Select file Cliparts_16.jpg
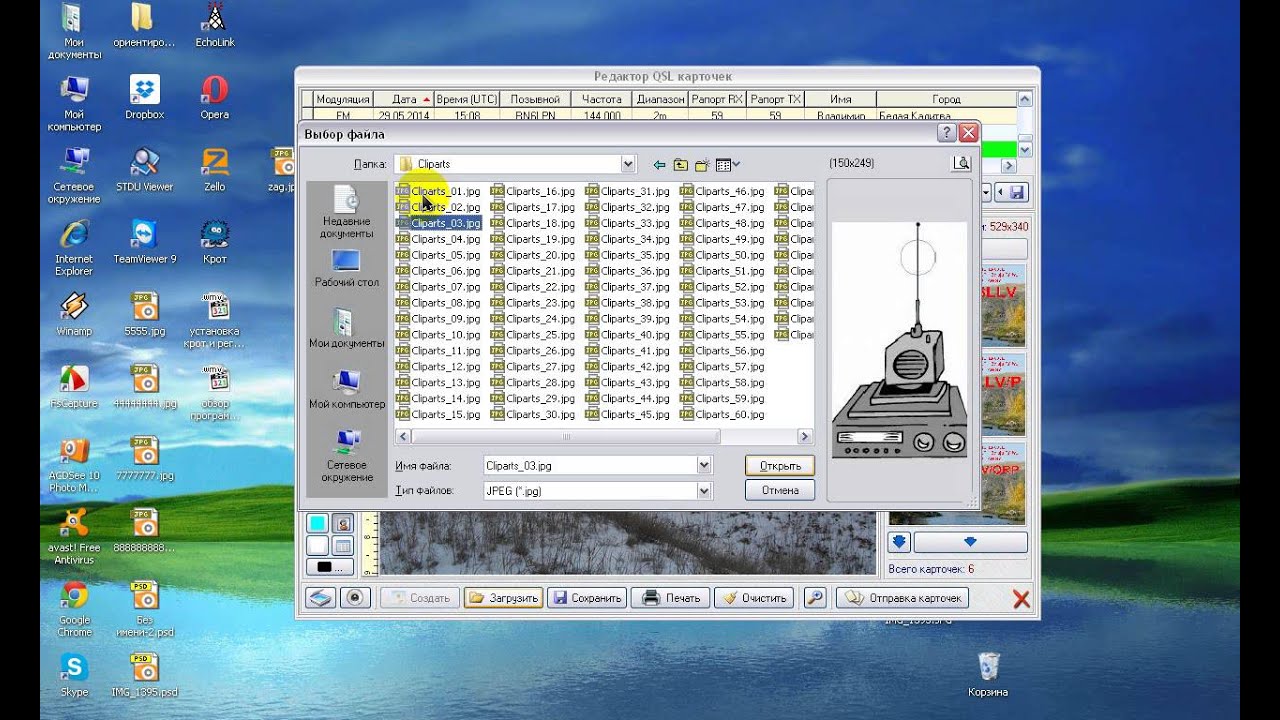 533,191
